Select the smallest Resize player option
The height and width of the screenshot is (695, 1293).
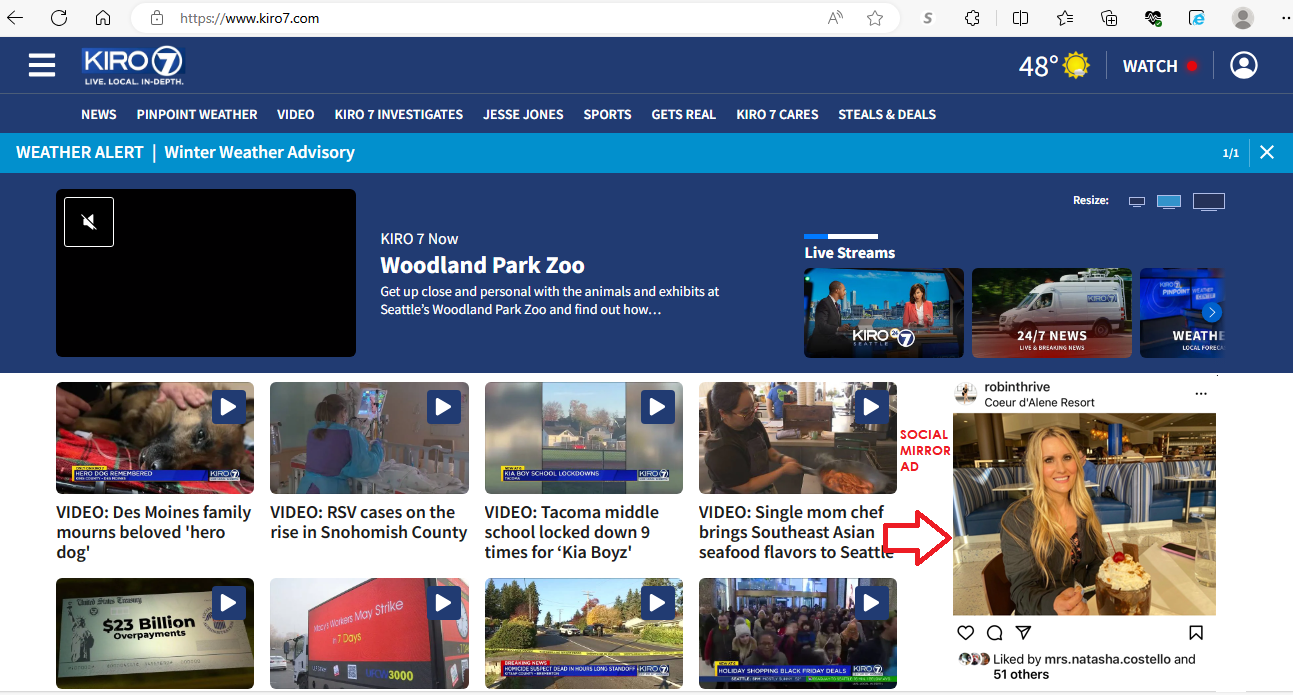(x=1136, y=201)
